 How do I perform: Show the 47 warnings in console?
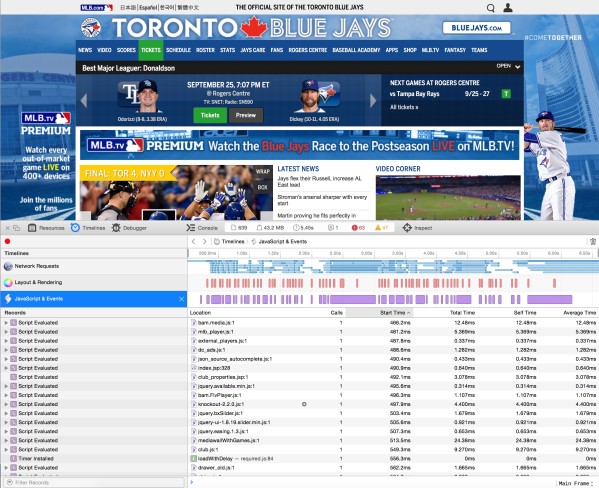(x=381, y=228)
